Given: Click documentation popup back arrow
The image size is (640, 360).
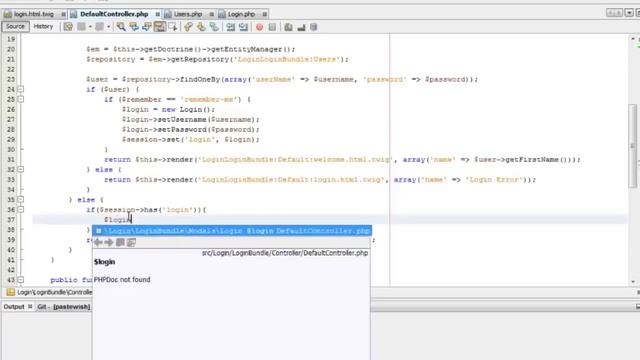Looking at the screenshot, I should pyautogui.click(x=98, y=242).
